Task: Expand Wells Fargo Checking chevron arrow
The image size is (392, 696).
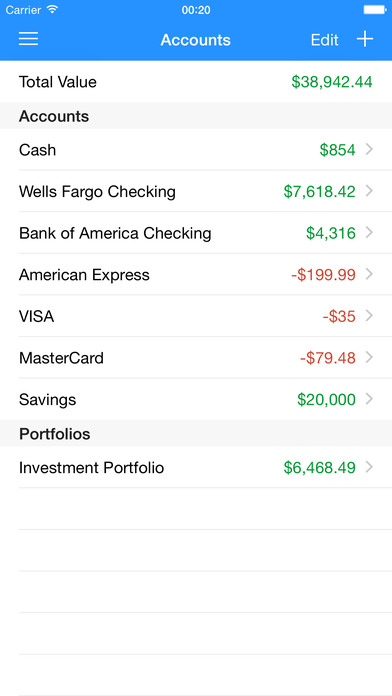Action: pos(369,191)
